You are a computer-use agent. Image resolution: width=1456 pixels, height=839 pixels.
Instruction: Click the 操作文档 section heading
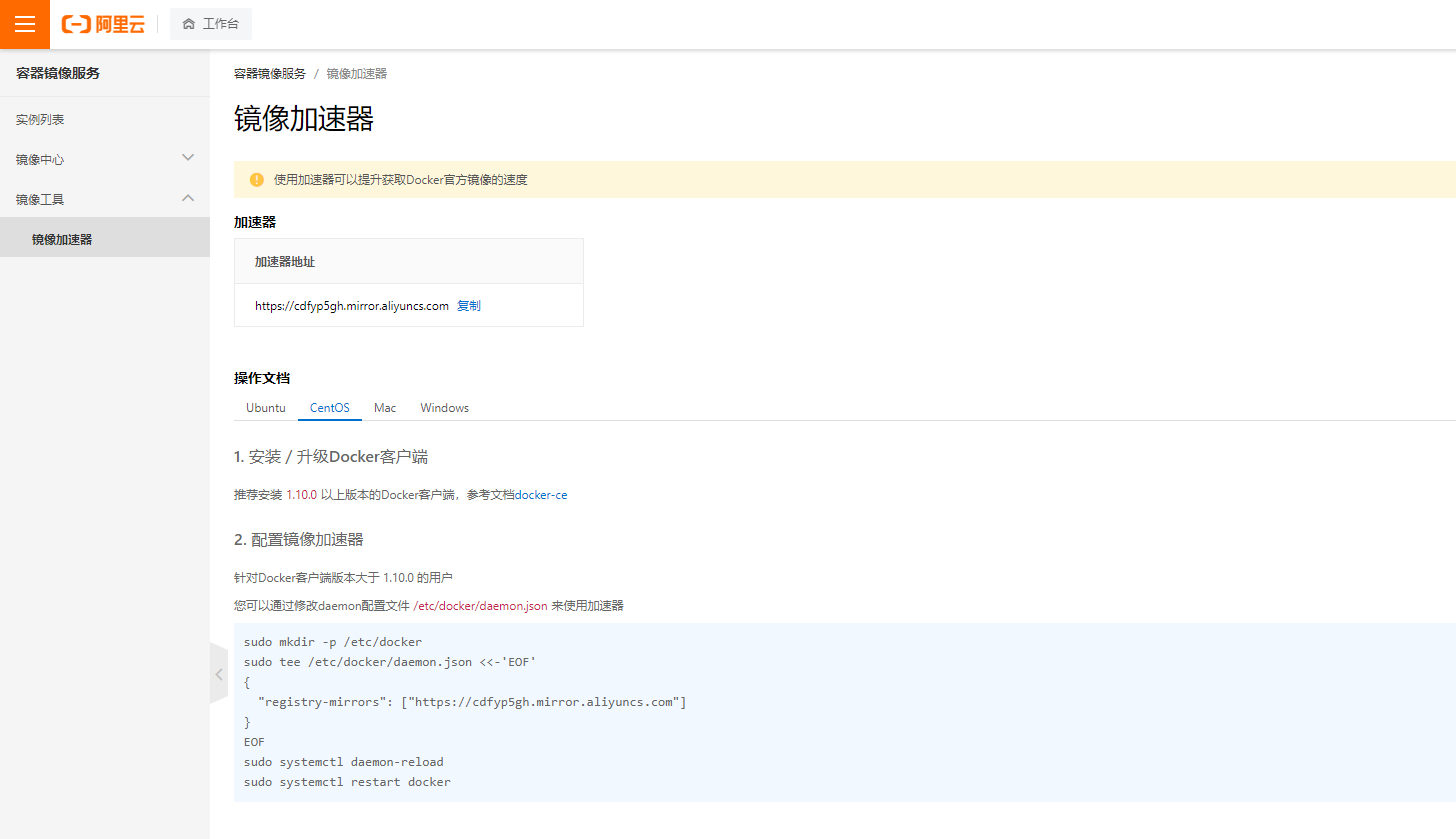[x=262, y=378]
